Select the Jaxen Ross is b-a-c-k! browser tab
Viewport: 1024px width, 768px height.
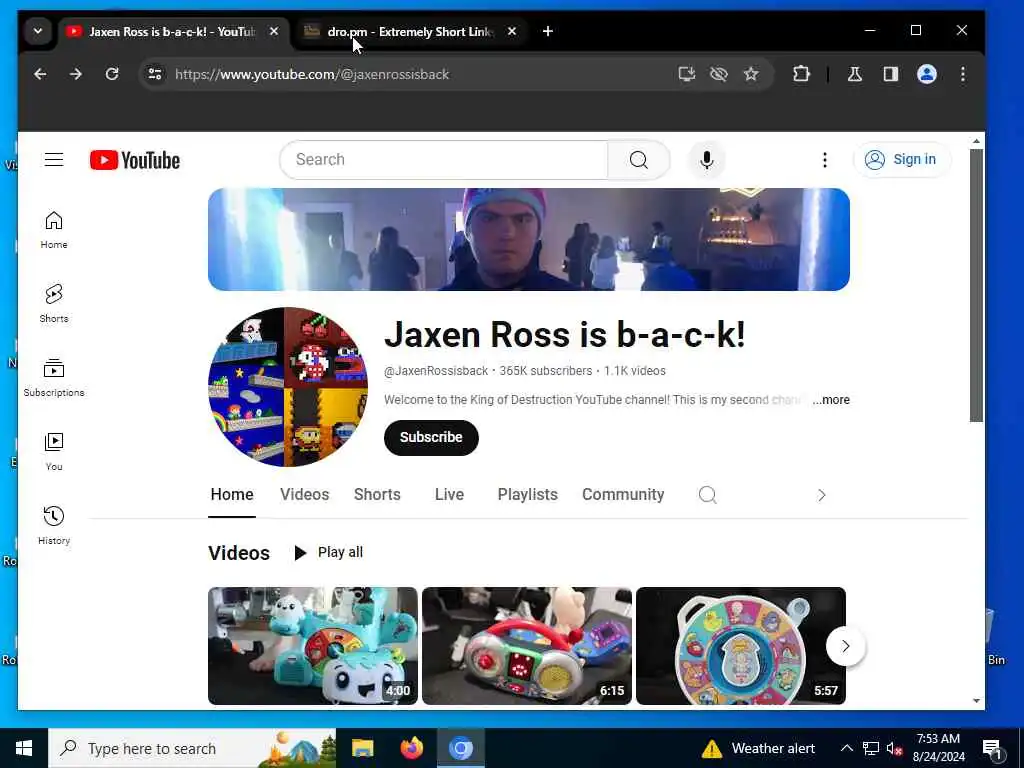(172, 31)
